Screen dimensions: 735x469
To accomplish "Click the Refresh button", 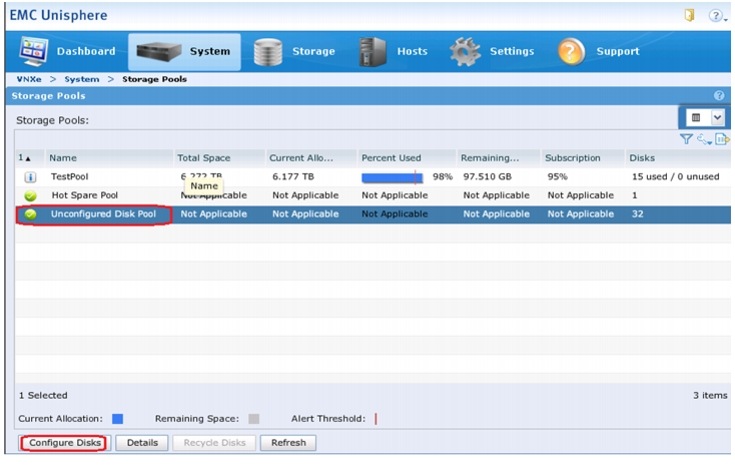I will click(x=288, y=443).
